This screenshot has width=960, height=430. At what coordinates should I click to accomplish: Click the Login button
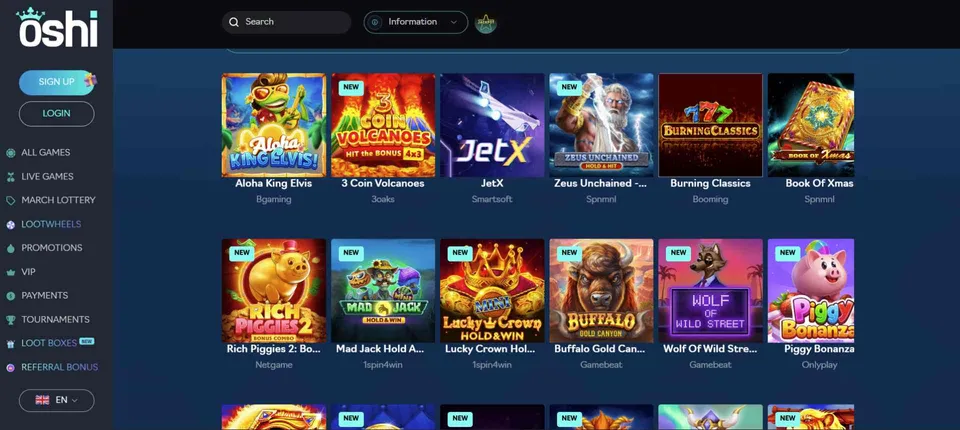pos(57,113)
